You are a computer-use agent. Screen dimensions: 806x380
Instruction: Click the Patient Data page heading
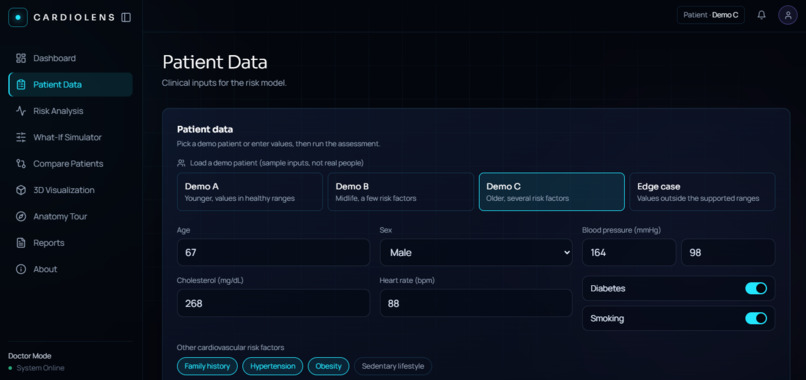pyautogui.click(x=215, y=62)
